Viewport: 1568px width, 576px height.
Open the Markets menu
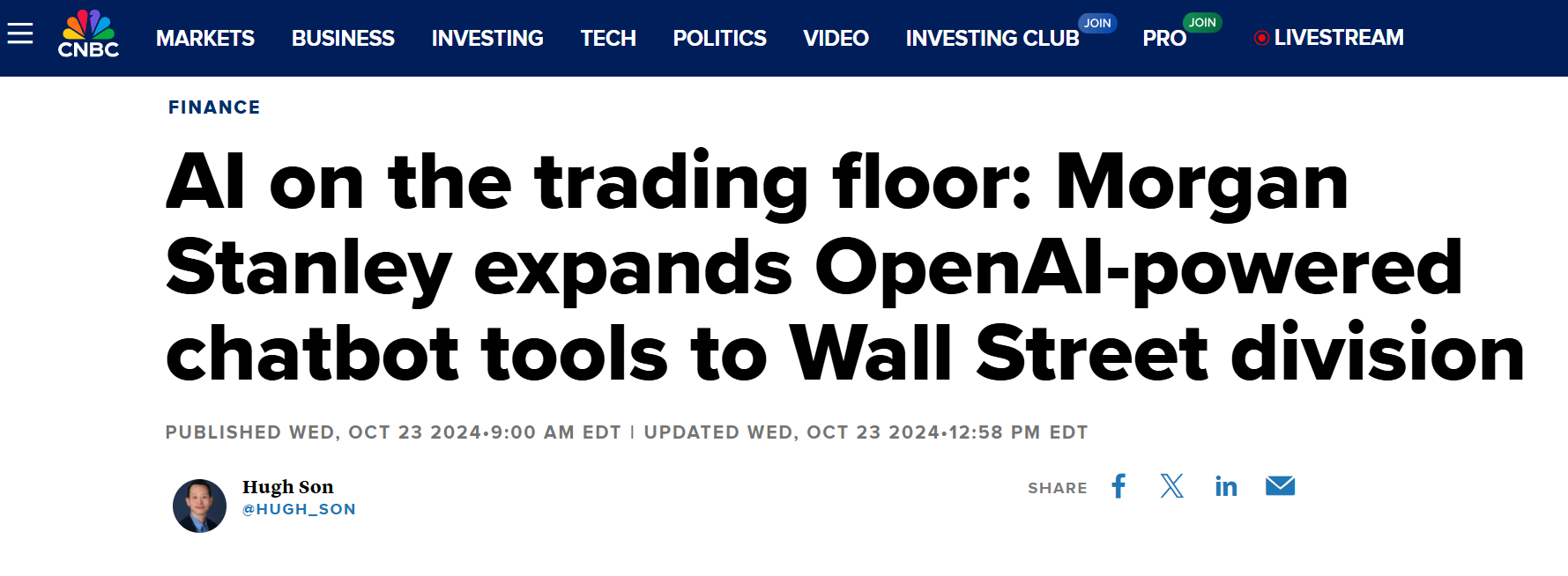tap(205, 38)
